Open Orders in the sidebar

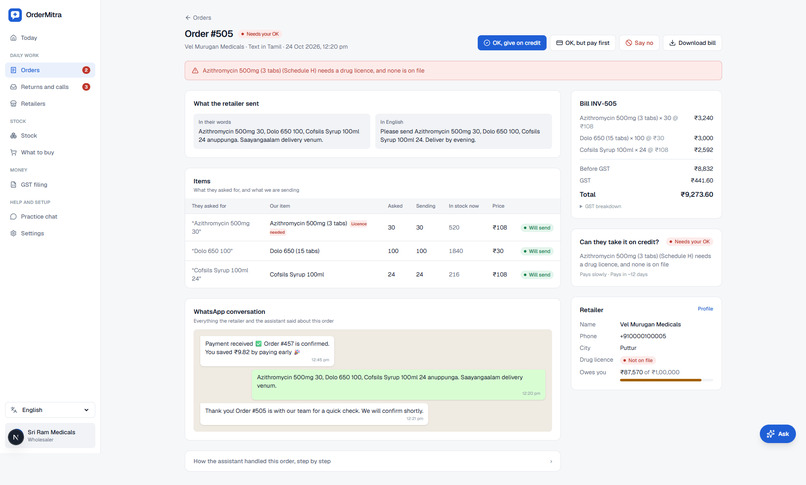click(x=50, y=70)
